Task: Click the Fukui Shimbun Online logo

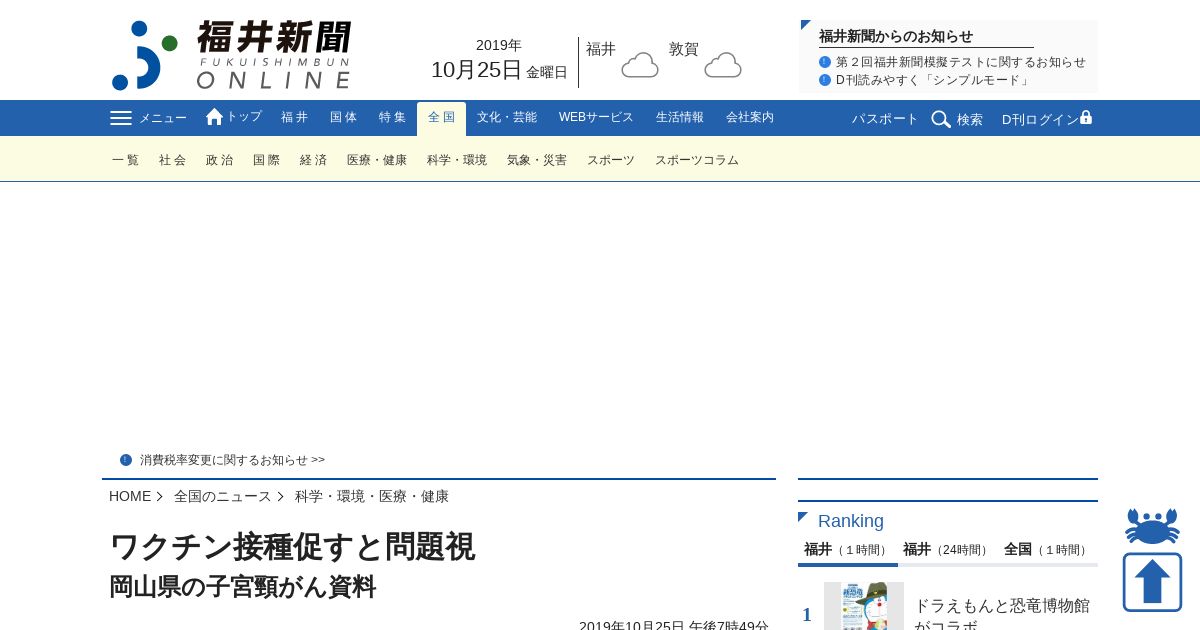Action: click(x=231, y=55)
